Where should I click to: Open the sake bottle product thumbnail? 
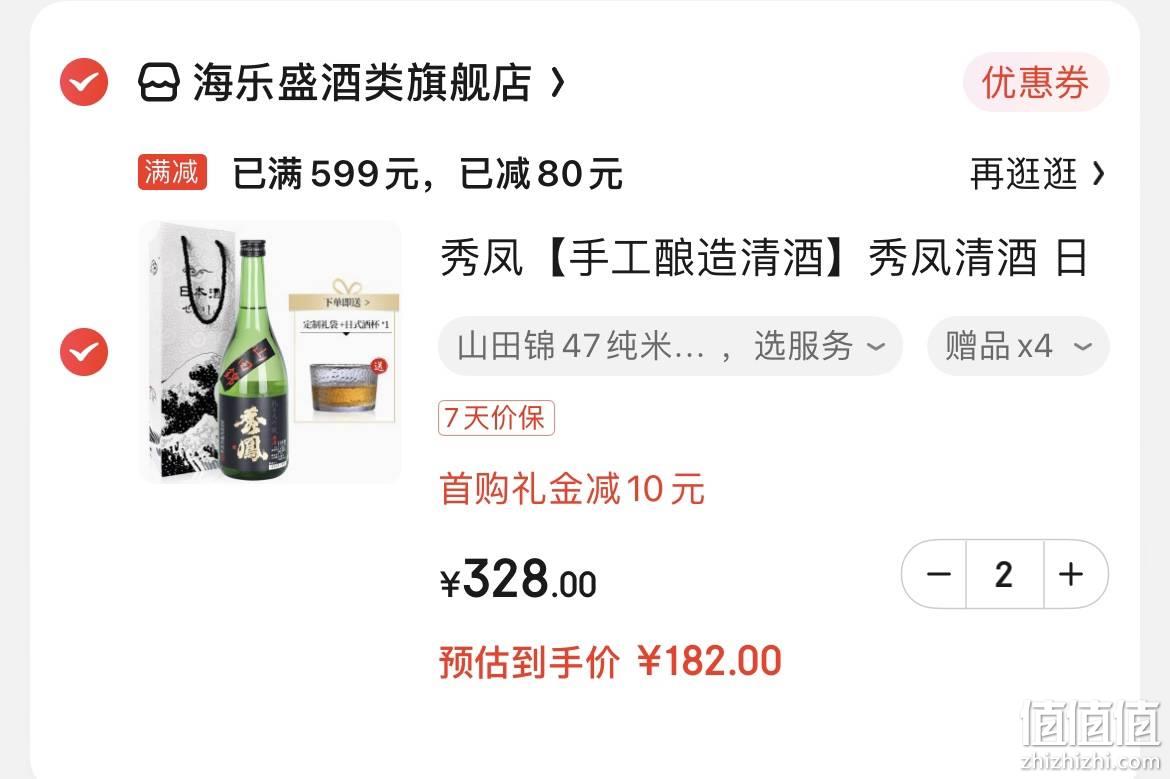click(270, 351)
